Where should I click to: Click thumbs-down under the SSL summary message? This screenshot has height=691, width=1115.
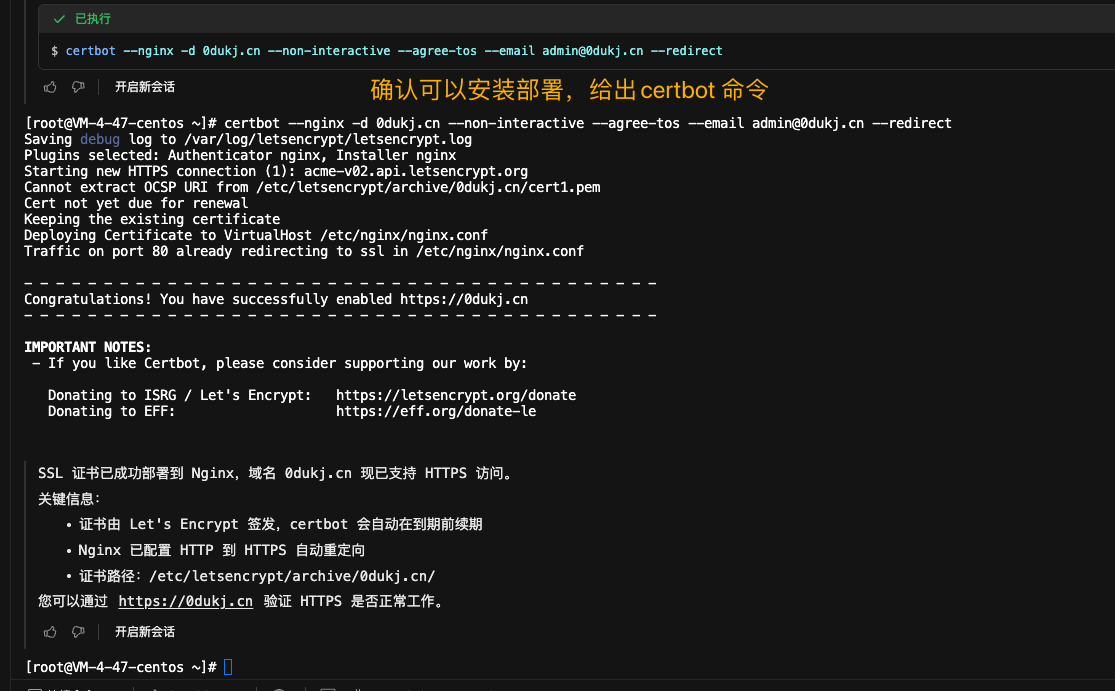pos(78,631)
